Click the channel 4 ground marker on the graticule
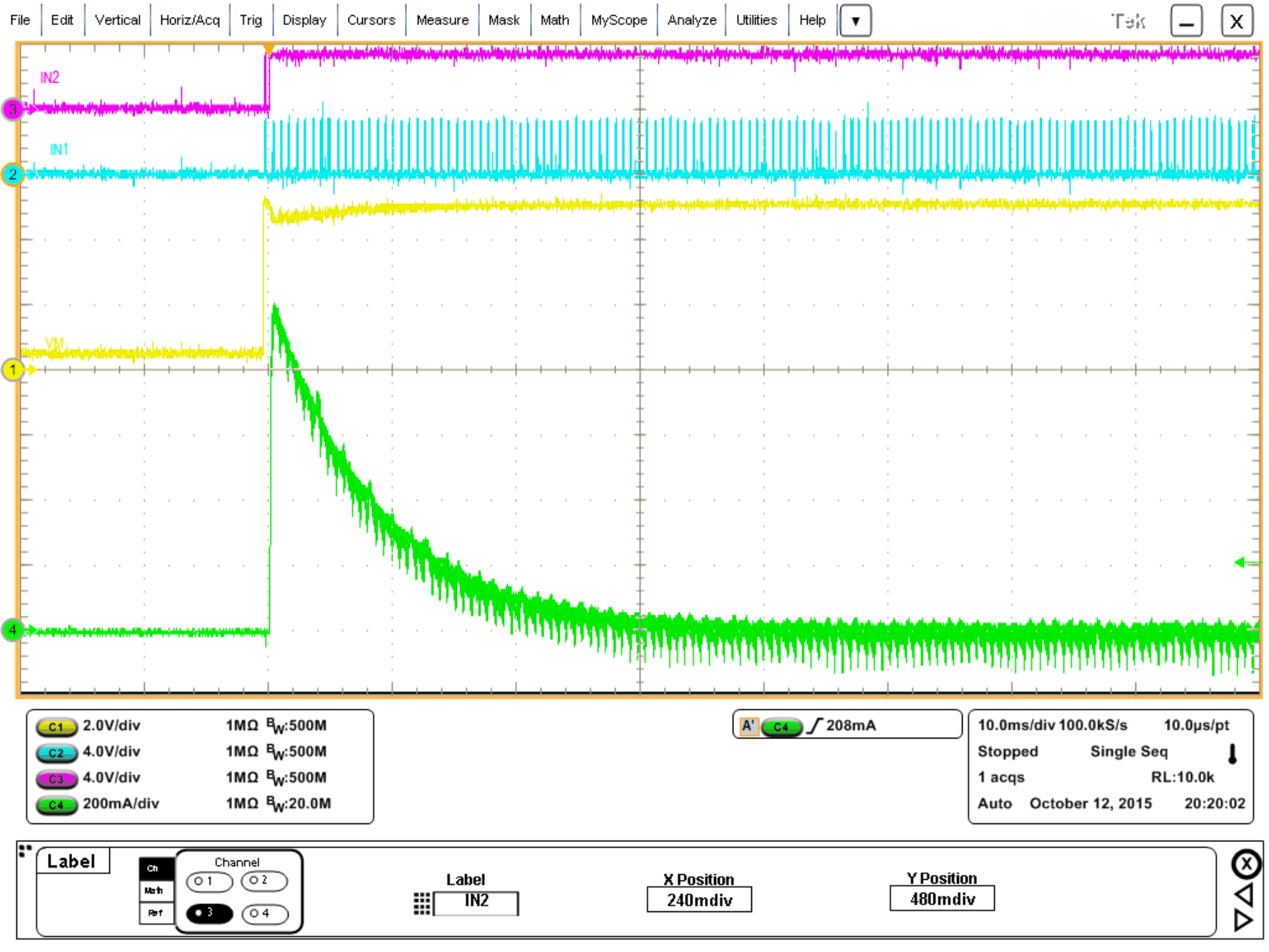 [12, 631]
